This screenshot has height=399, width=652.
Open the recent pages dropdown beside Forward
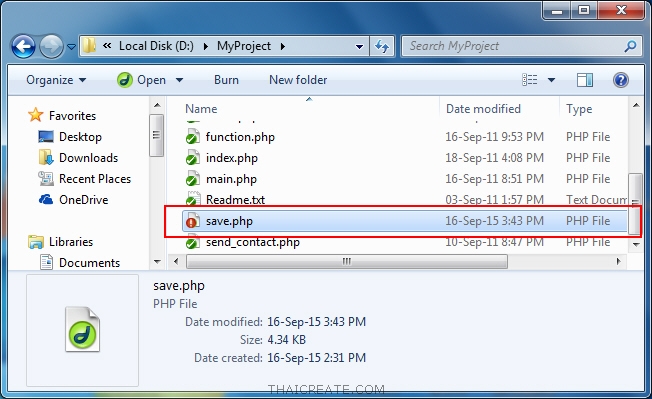click(x=71, y=47)
